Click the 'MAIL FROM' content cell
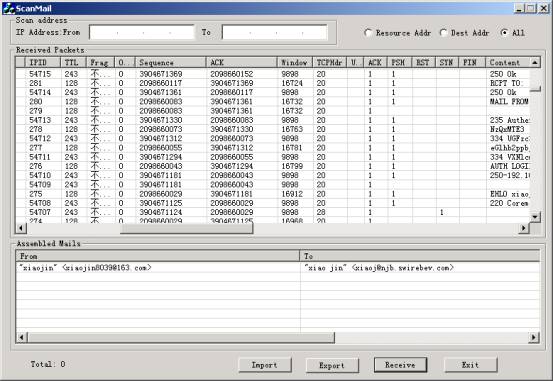The width and height of the screenshot is (553, 381). [508, 101]
